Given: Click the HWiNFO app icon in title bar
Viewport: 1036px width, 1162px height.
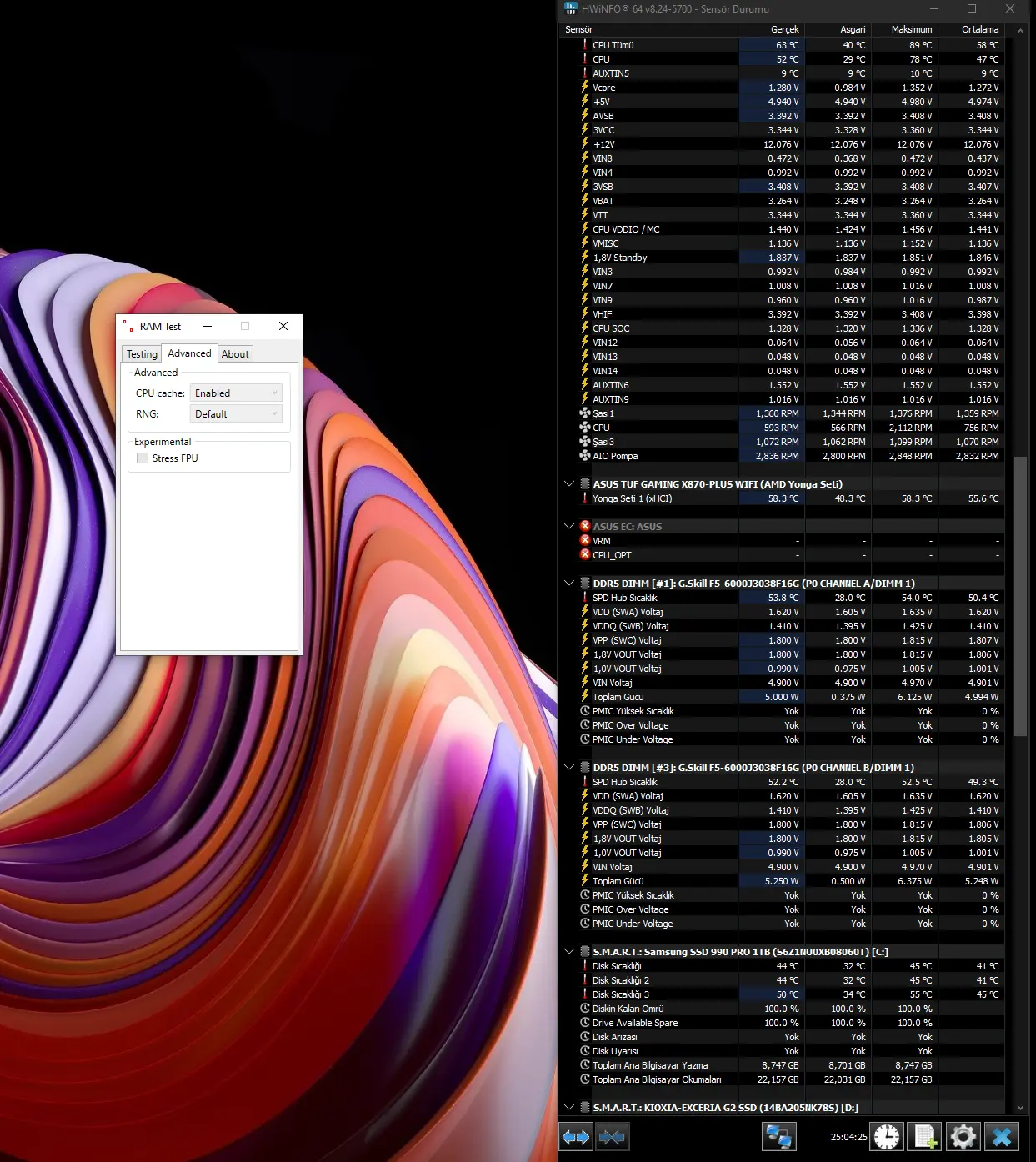Looking at the screenshot, I should [570, 8].
